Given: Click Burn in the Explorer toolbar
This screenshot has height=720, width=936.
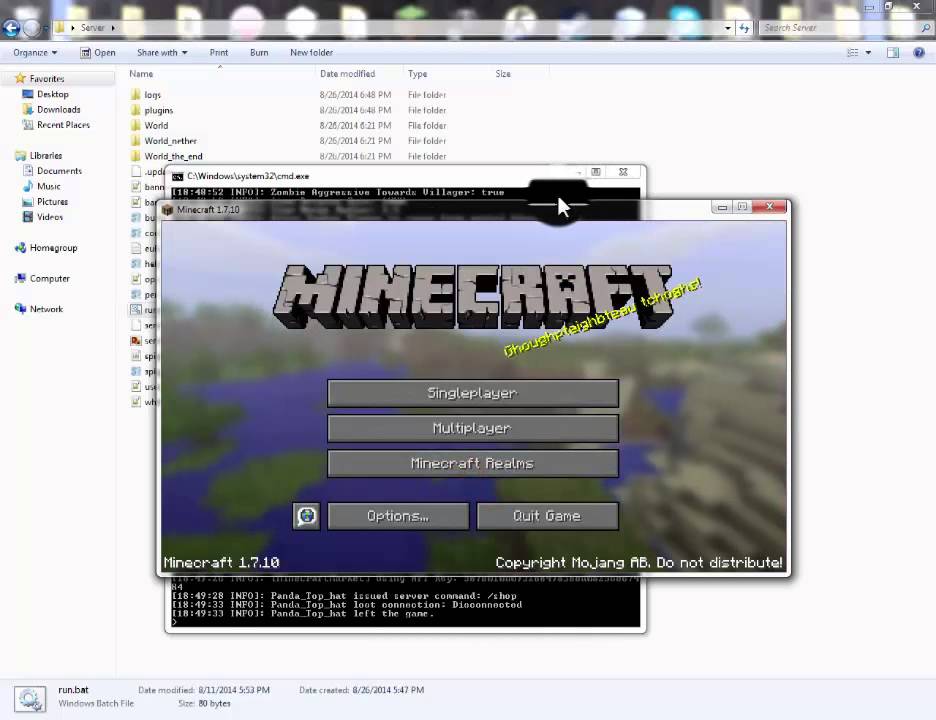Looking at the screenshot, I should [x=259, y=53].
